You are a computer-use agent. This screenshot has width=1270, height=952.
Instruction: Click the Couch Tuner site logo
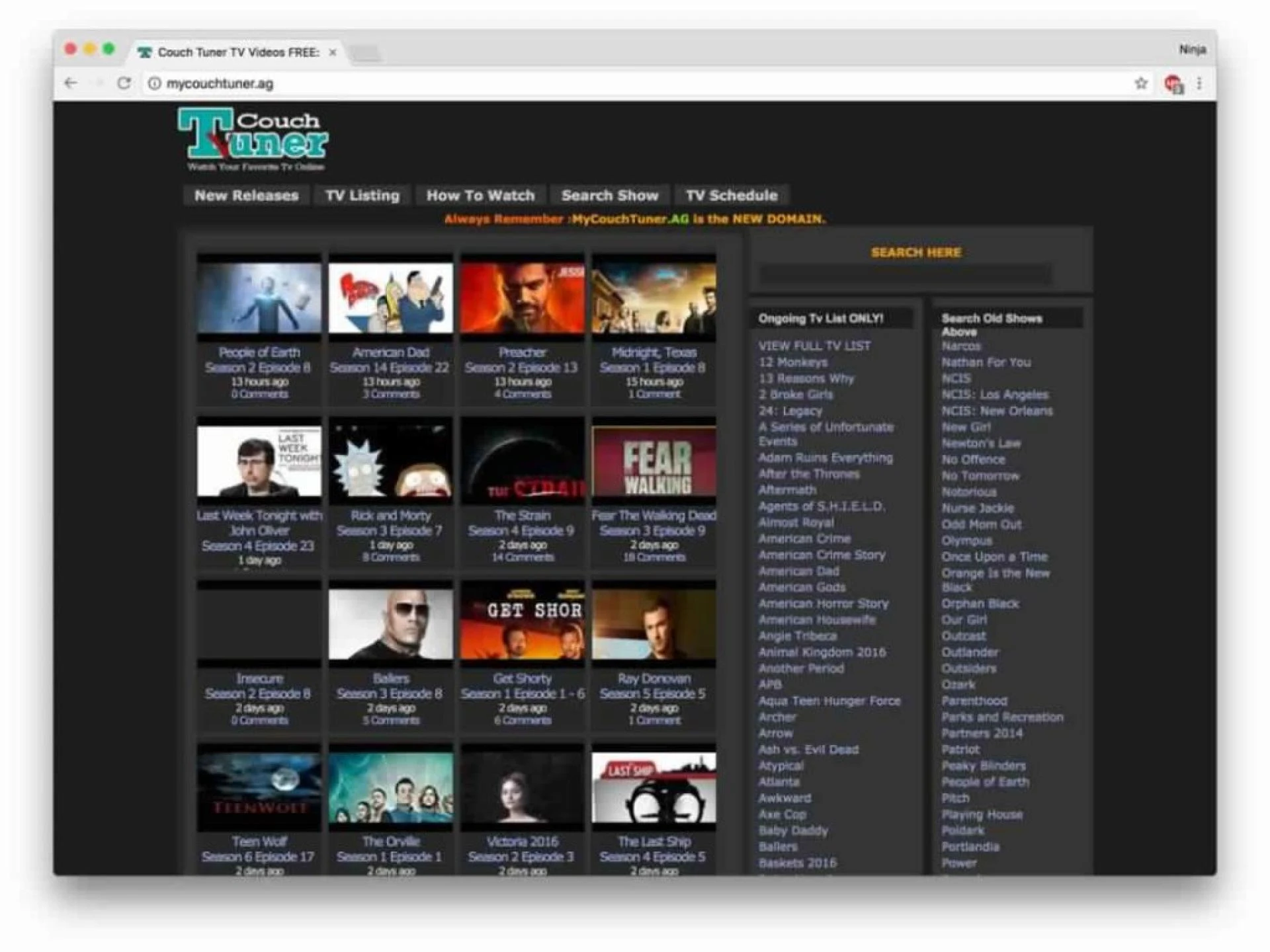tap(255, 139)
